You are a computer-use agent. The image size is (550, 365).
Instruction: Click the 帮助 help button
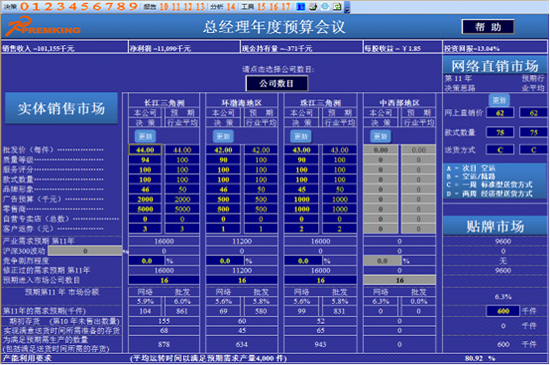(x=488, y=27)
